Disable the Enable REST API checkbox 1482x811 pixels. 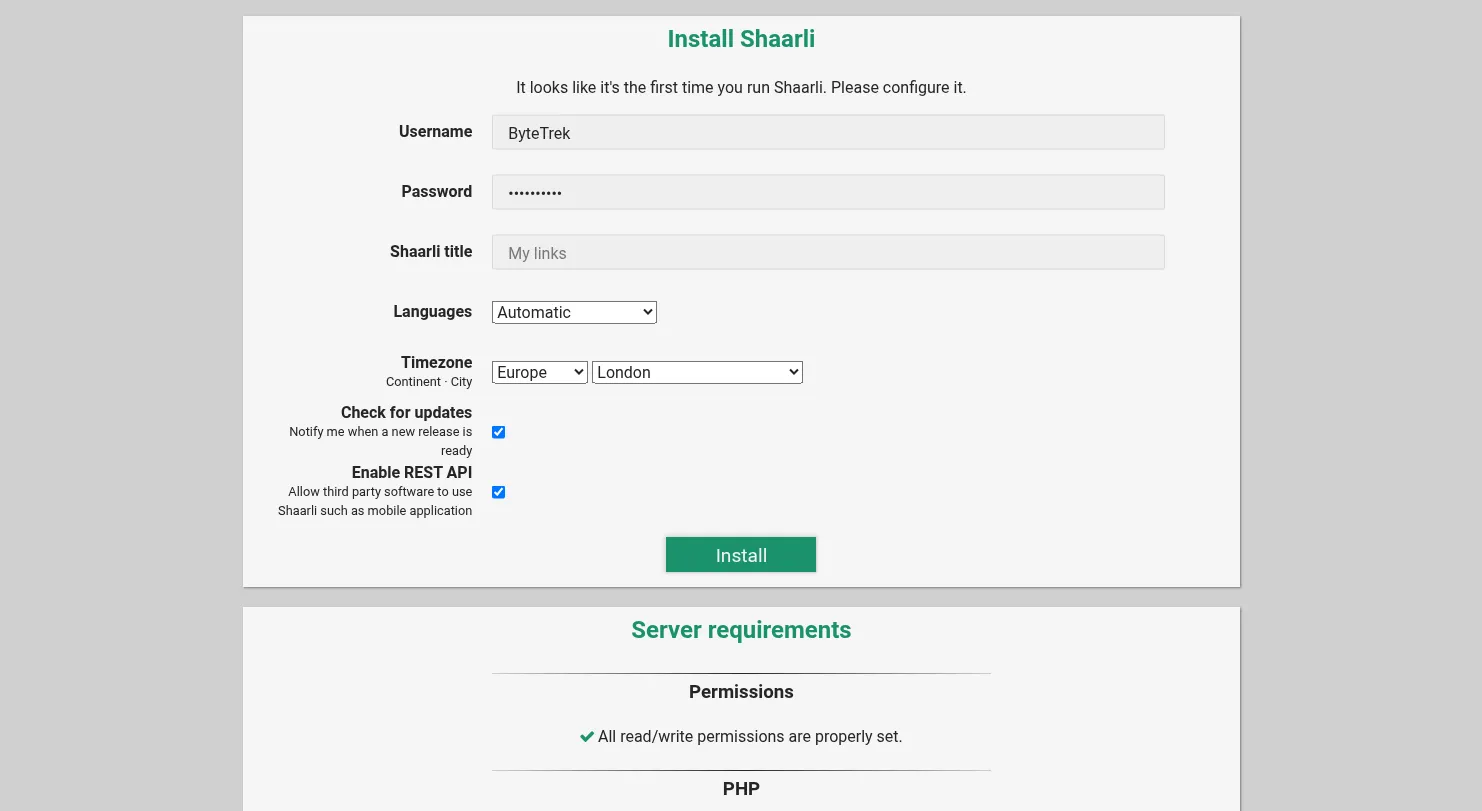[498, 492]
